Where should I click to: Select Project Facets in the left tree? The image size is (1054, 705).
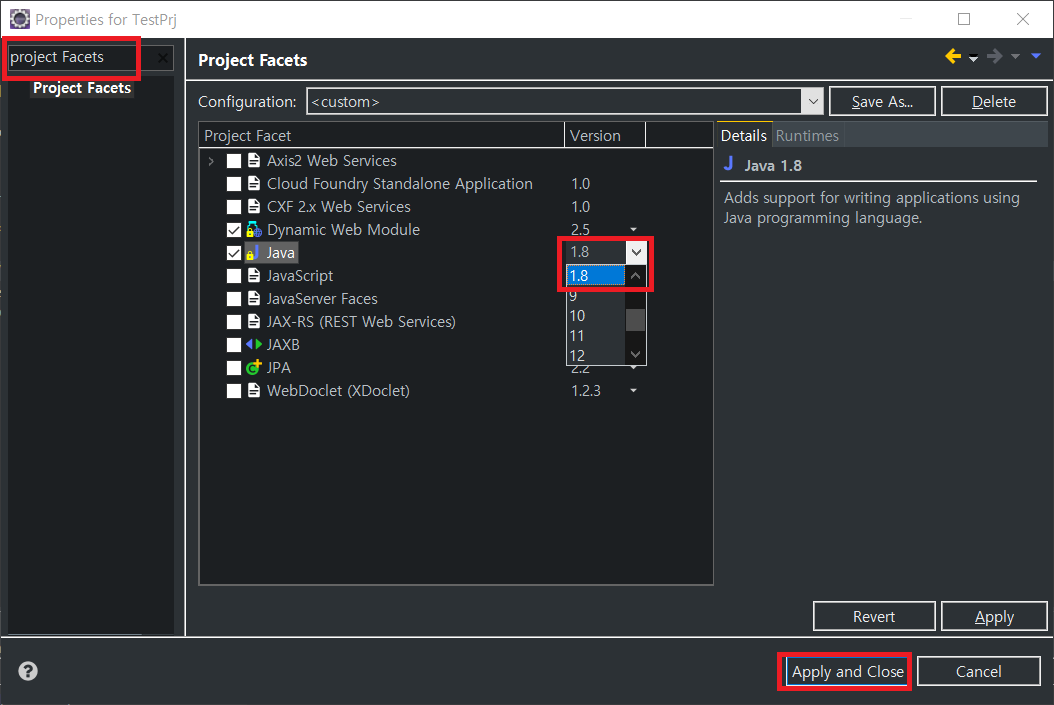pos(82,88)
